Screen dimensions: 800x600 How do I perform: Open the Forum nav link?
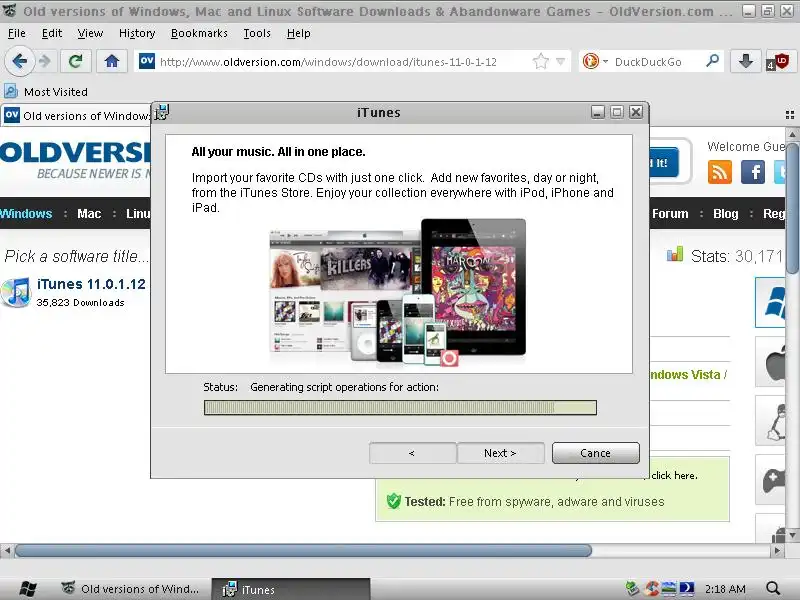(x=670, y=214)
